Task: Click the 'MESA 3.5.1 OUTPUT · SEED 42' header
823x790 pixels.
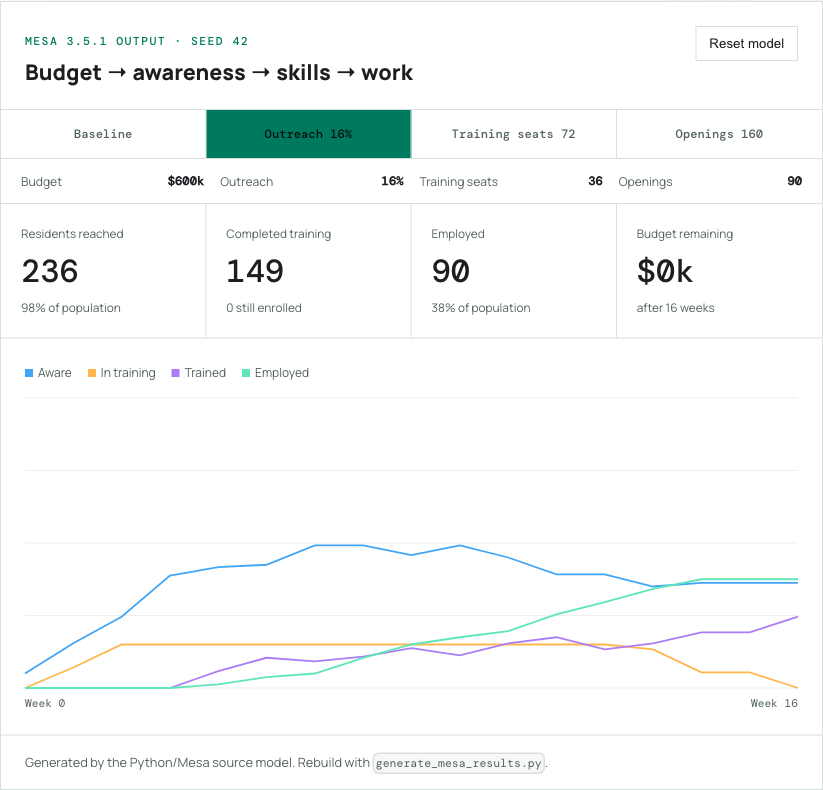Action: tap(136, 41)
